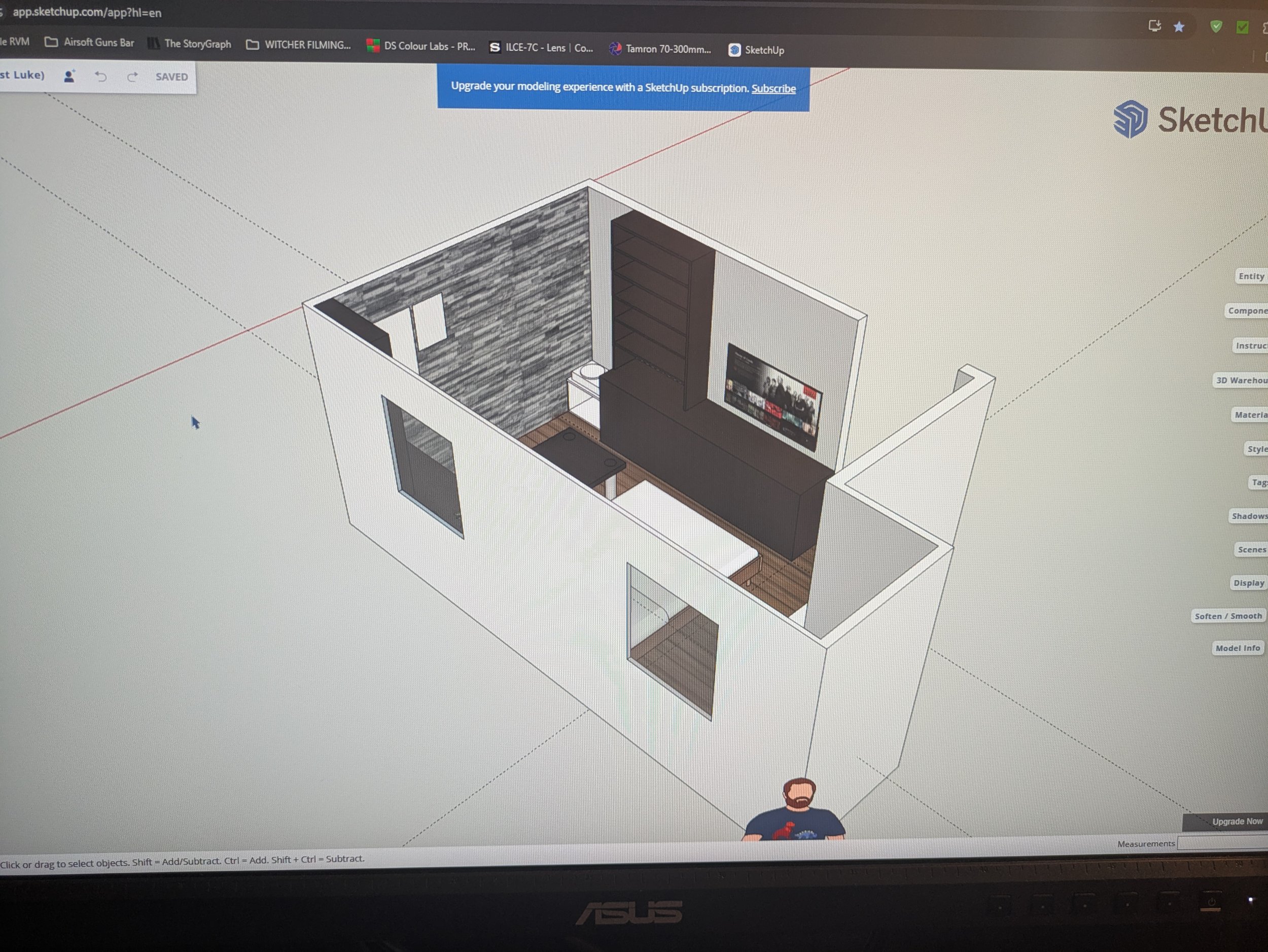1268x952 pixels.
Task: Click the SketchUp logo icon
Action: click(1130, 119)
